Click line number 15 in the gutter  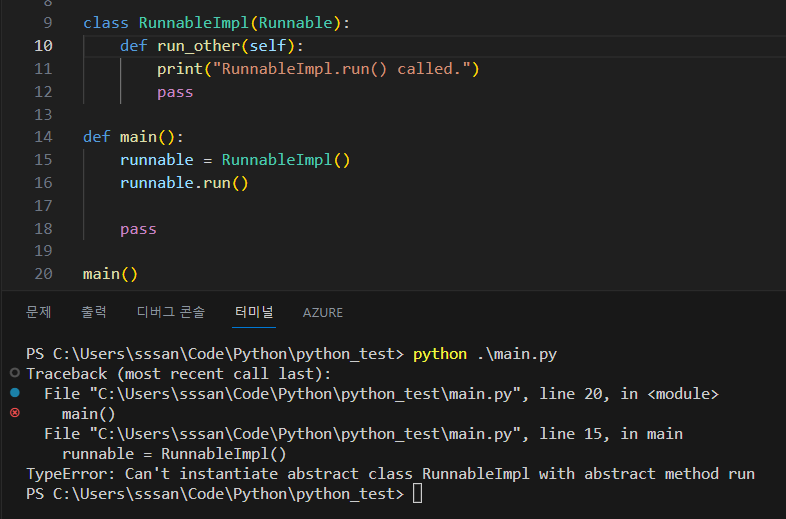pyautogui.click(x=43, y=160)
